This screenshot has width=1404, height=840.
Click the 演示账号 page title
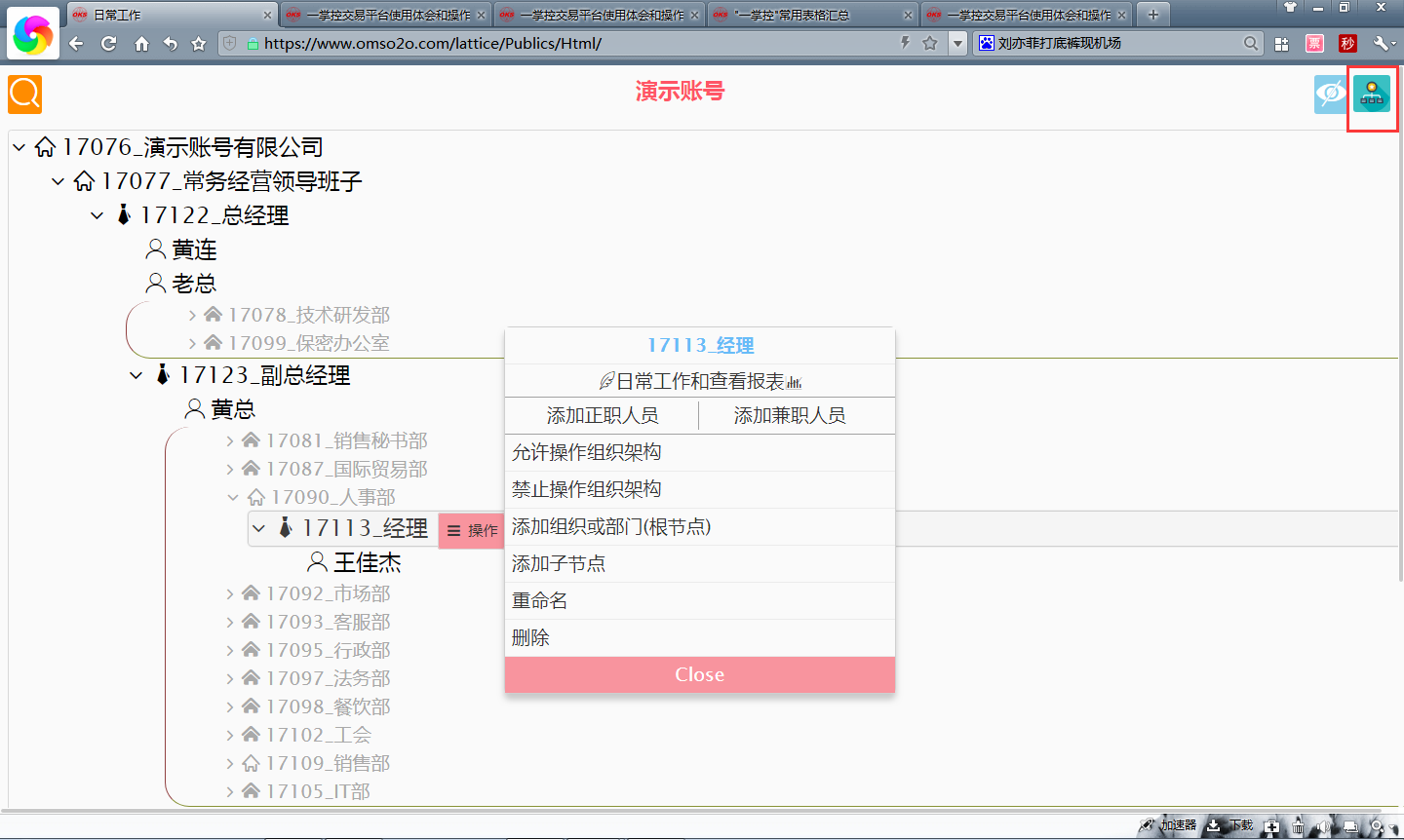(x=680, y=92)
